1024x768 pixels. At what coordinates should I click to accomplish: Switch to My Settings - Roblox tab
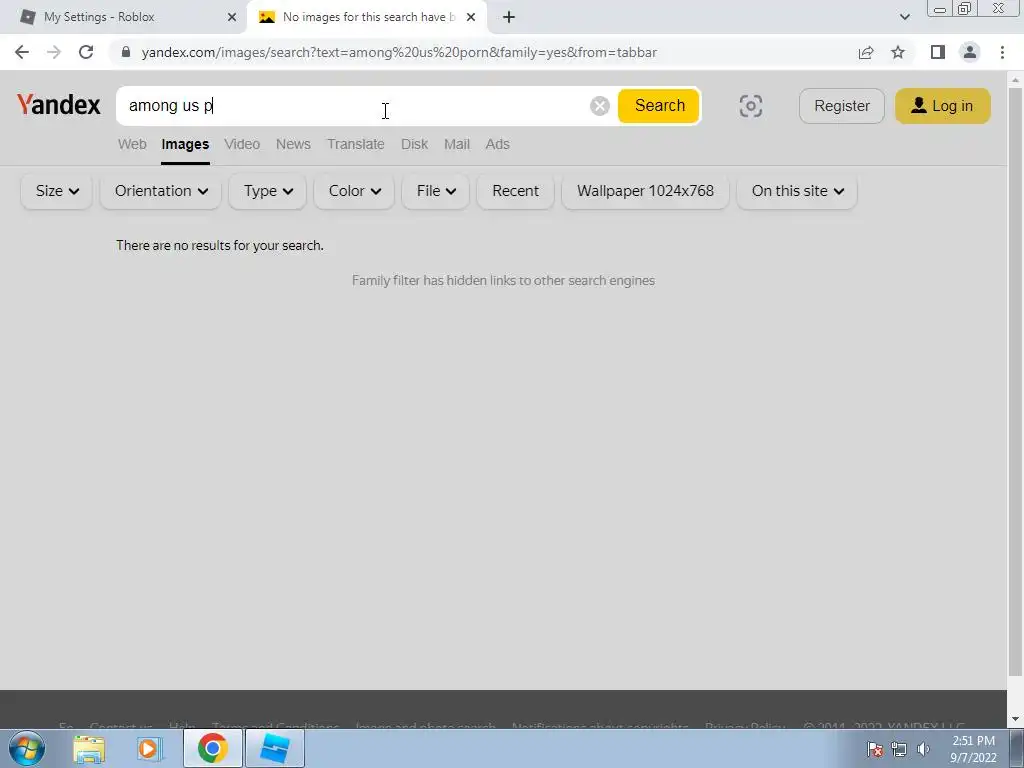123,17
